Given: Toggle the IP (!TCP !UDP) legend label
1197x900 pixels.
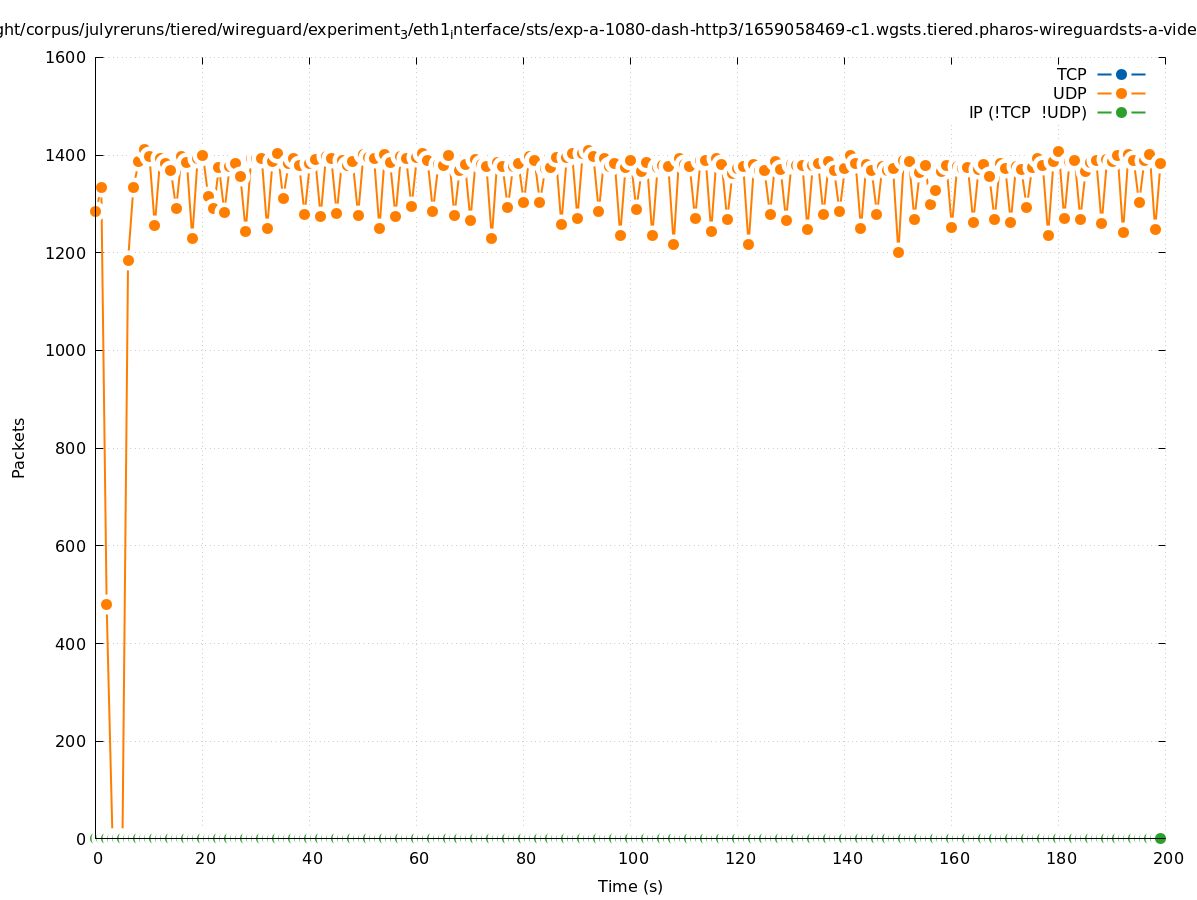Looking at the screenshot, I should [1027, 112].
